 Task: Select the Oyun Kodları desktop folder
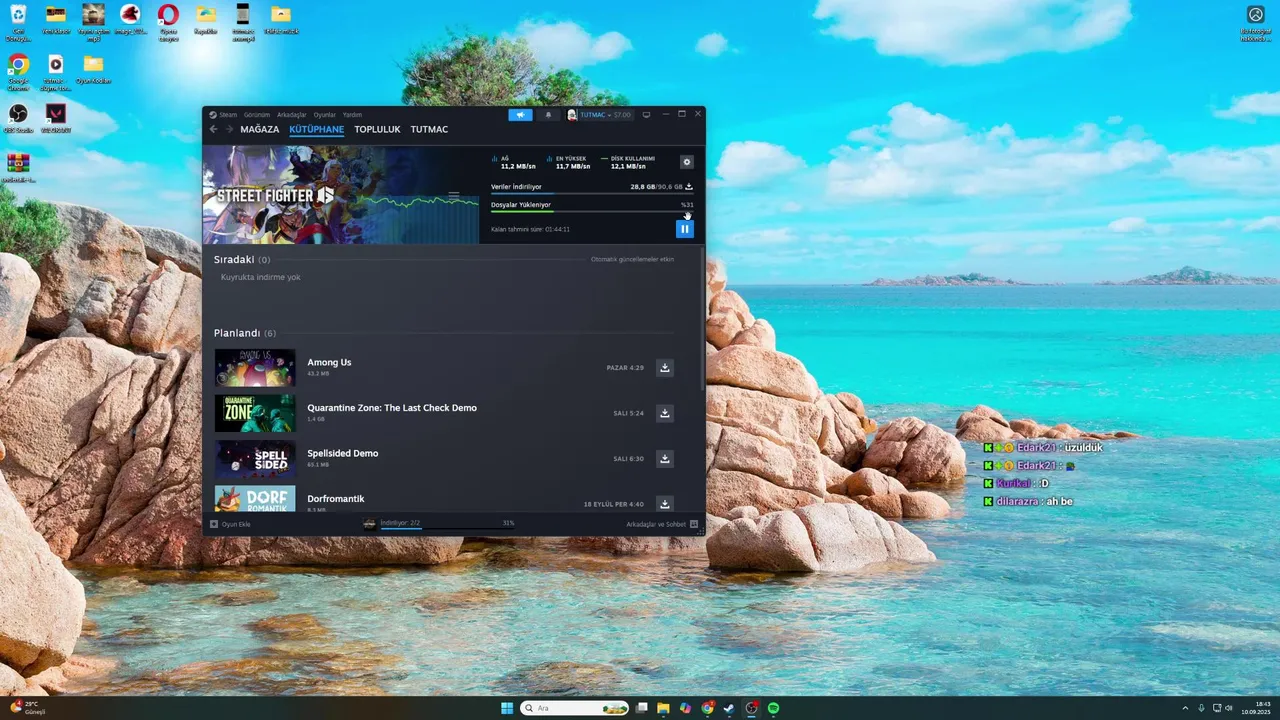coord(93,70)
